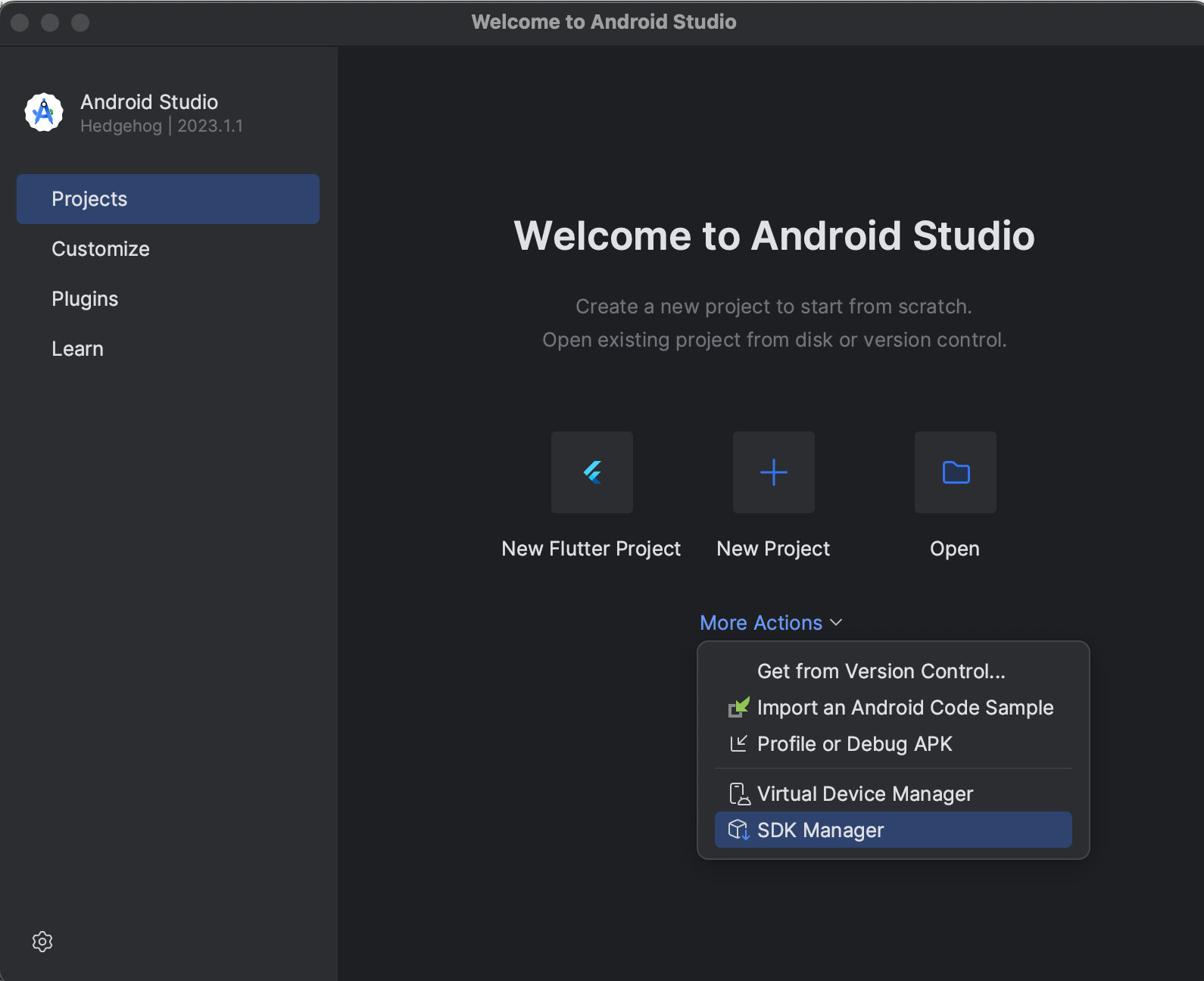Viewport: 1204px width, 981px height.
Task: Click the plus icon for New Project
Action: coord(774,472)
